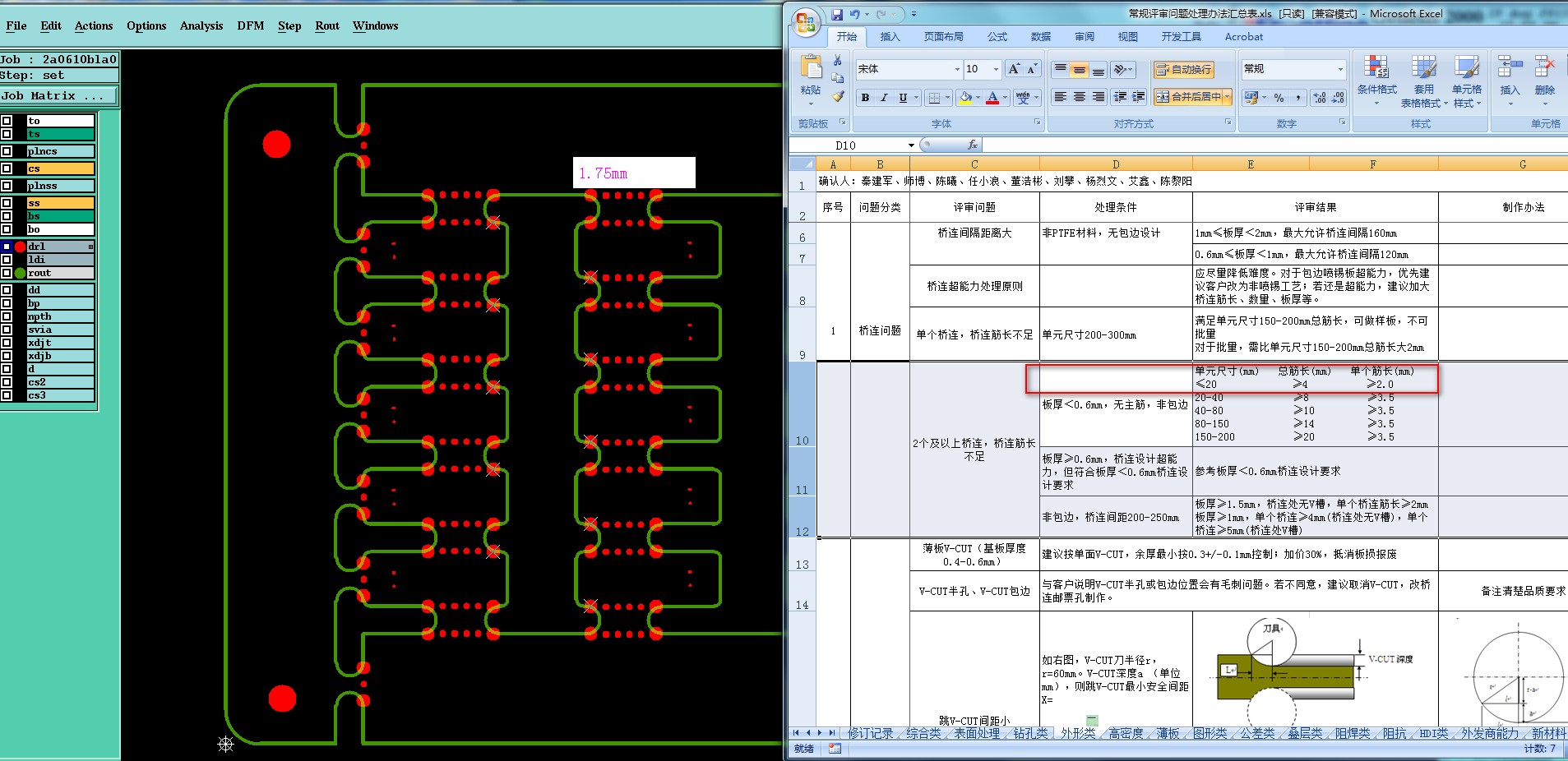Click the Paste clipboard icon

[811, 67]
